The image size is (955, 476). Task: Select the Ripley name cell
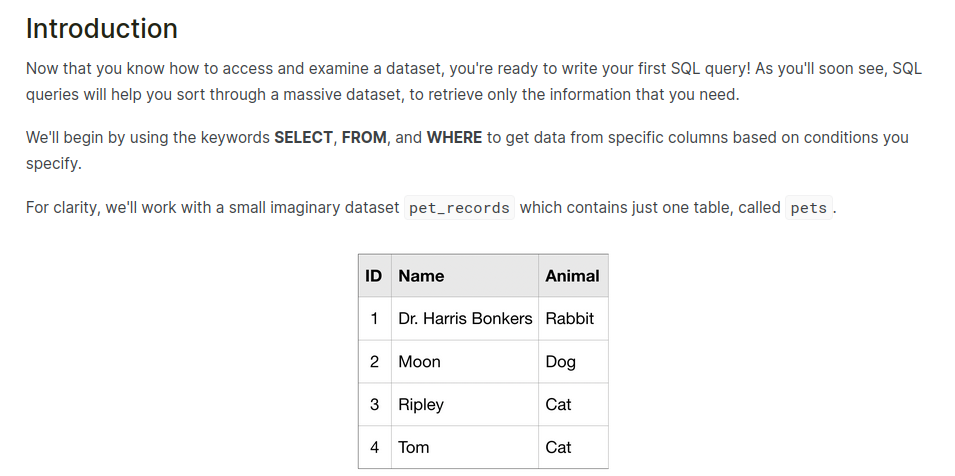[421, 405]
